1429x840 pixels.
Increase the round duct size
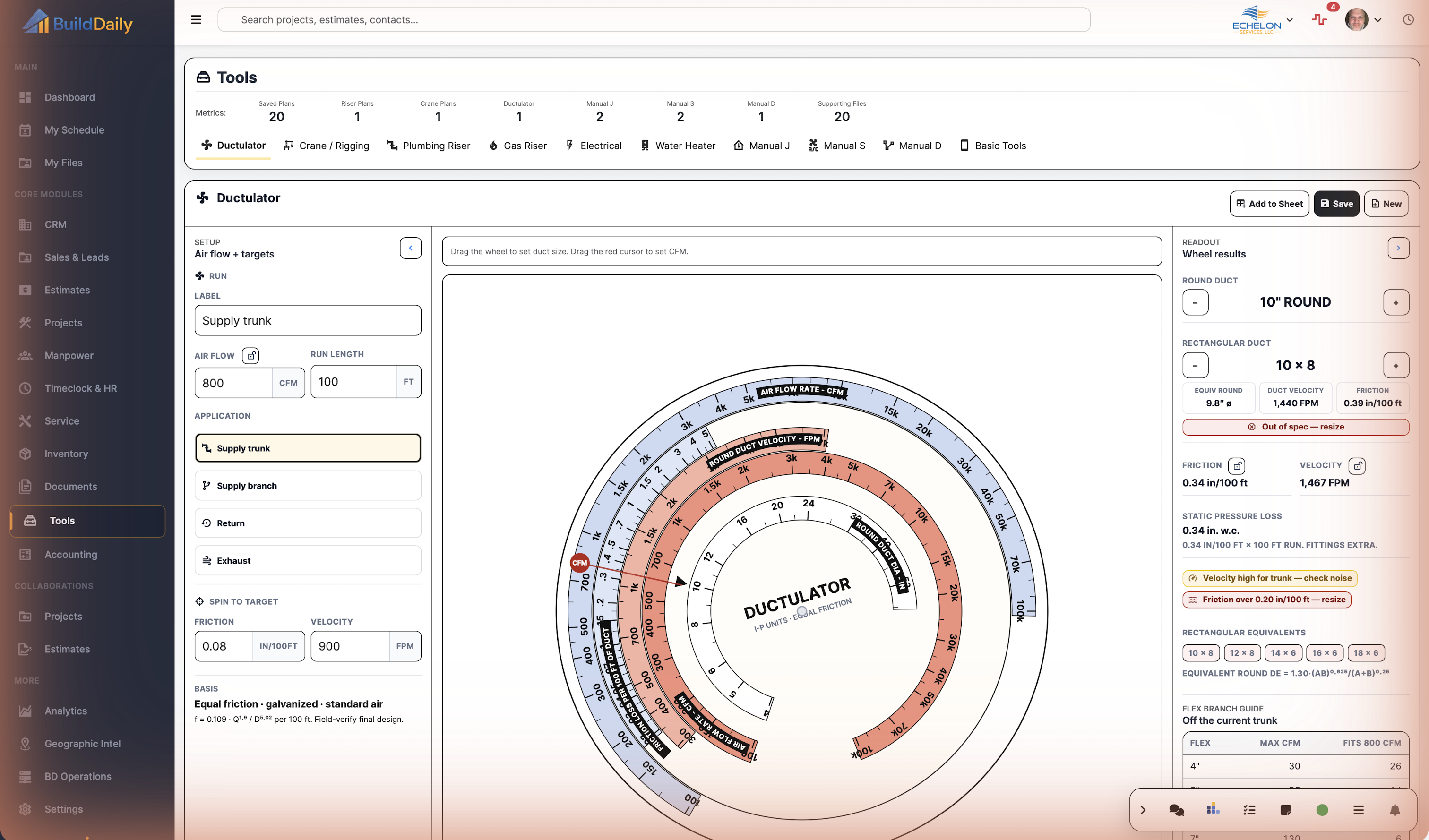(1395, 302)
